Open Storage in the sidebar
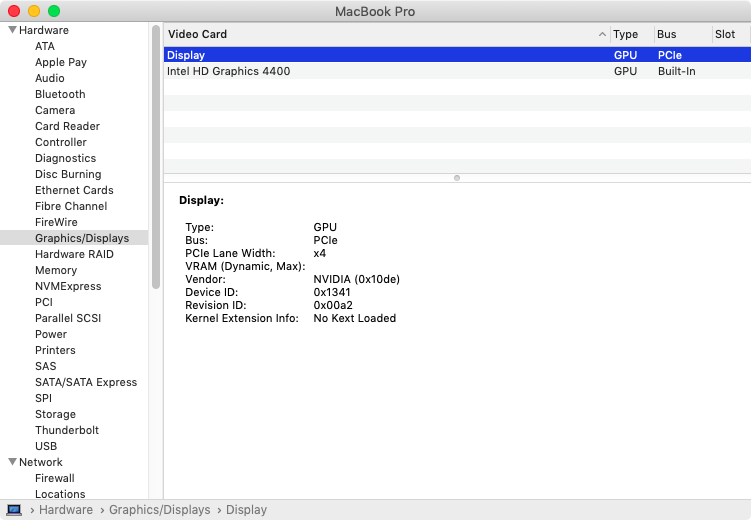The image size is (751, 520). click(55, 414)
